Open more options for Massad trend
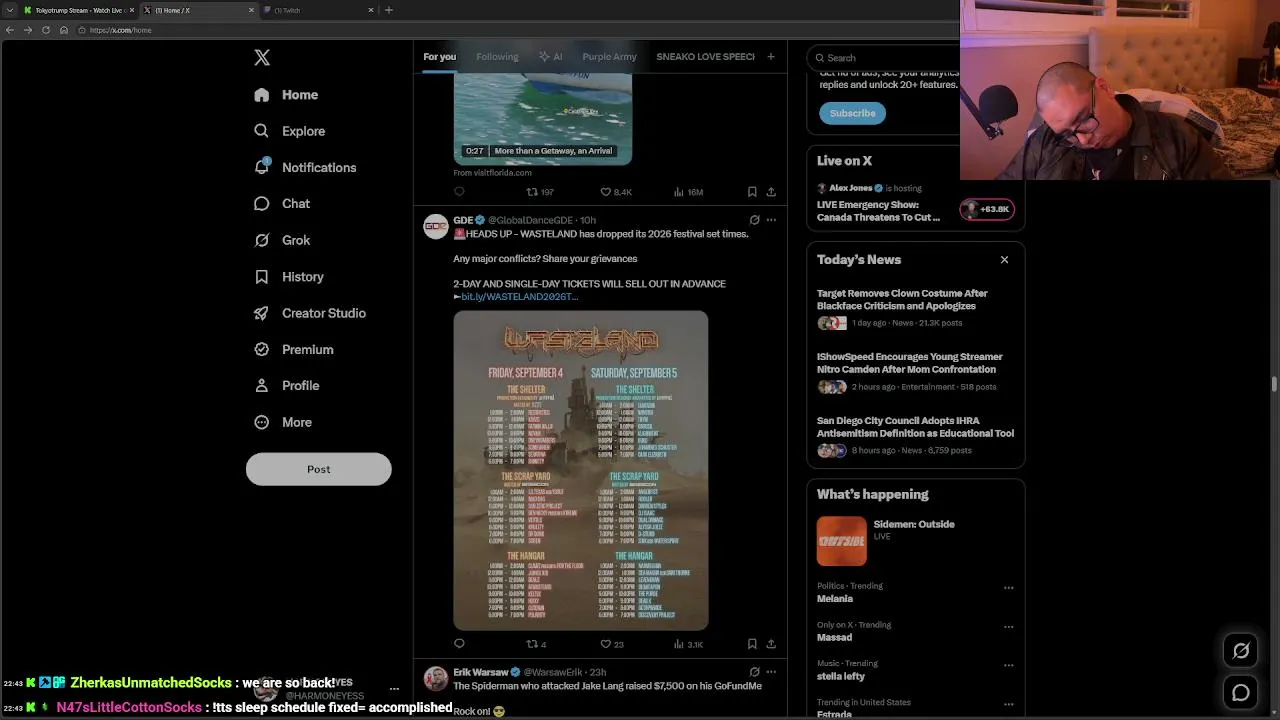The image size is (1280, 720). (1008, 627)
